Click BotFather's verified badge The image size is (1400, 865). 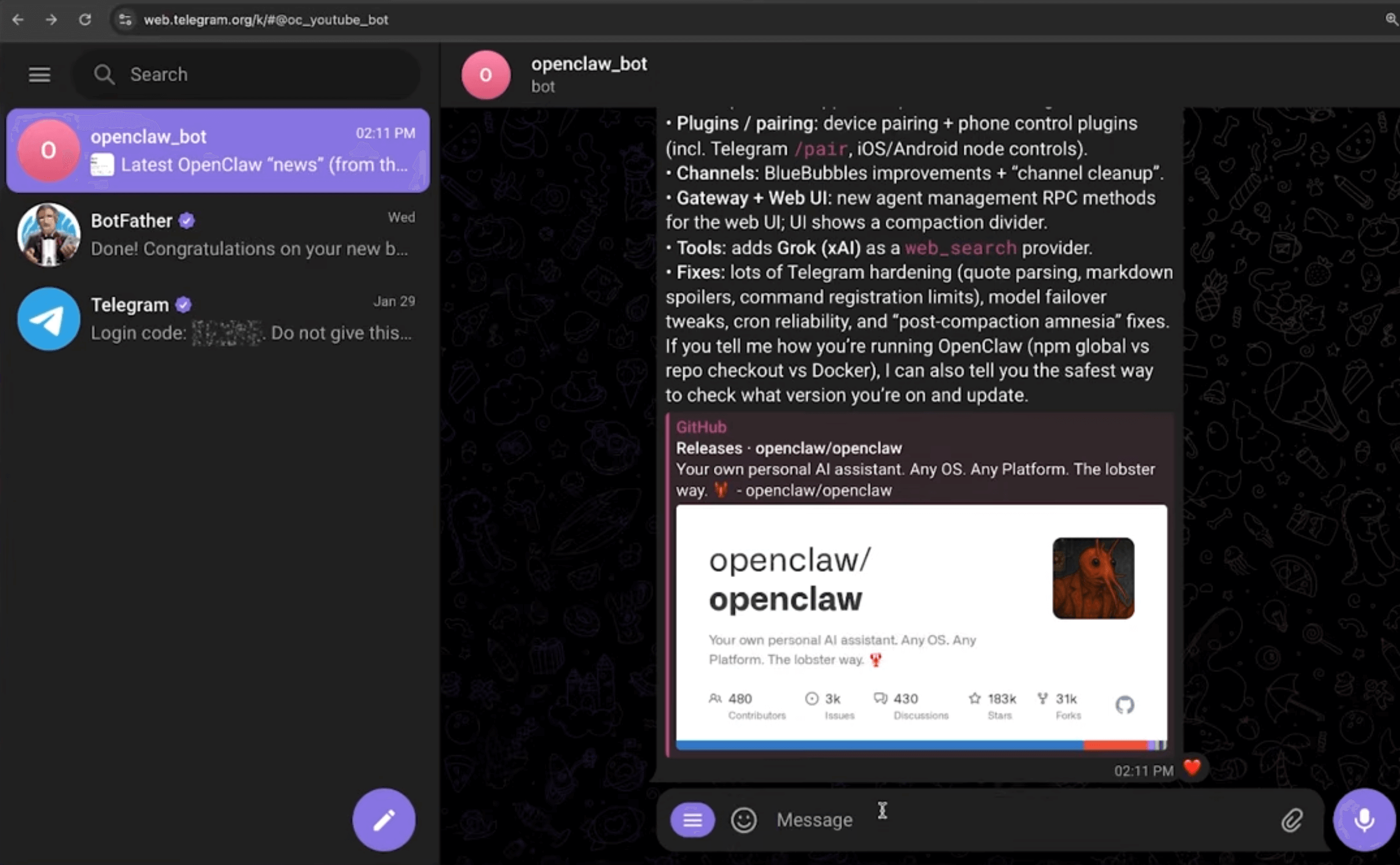click(x=187, y=220)
